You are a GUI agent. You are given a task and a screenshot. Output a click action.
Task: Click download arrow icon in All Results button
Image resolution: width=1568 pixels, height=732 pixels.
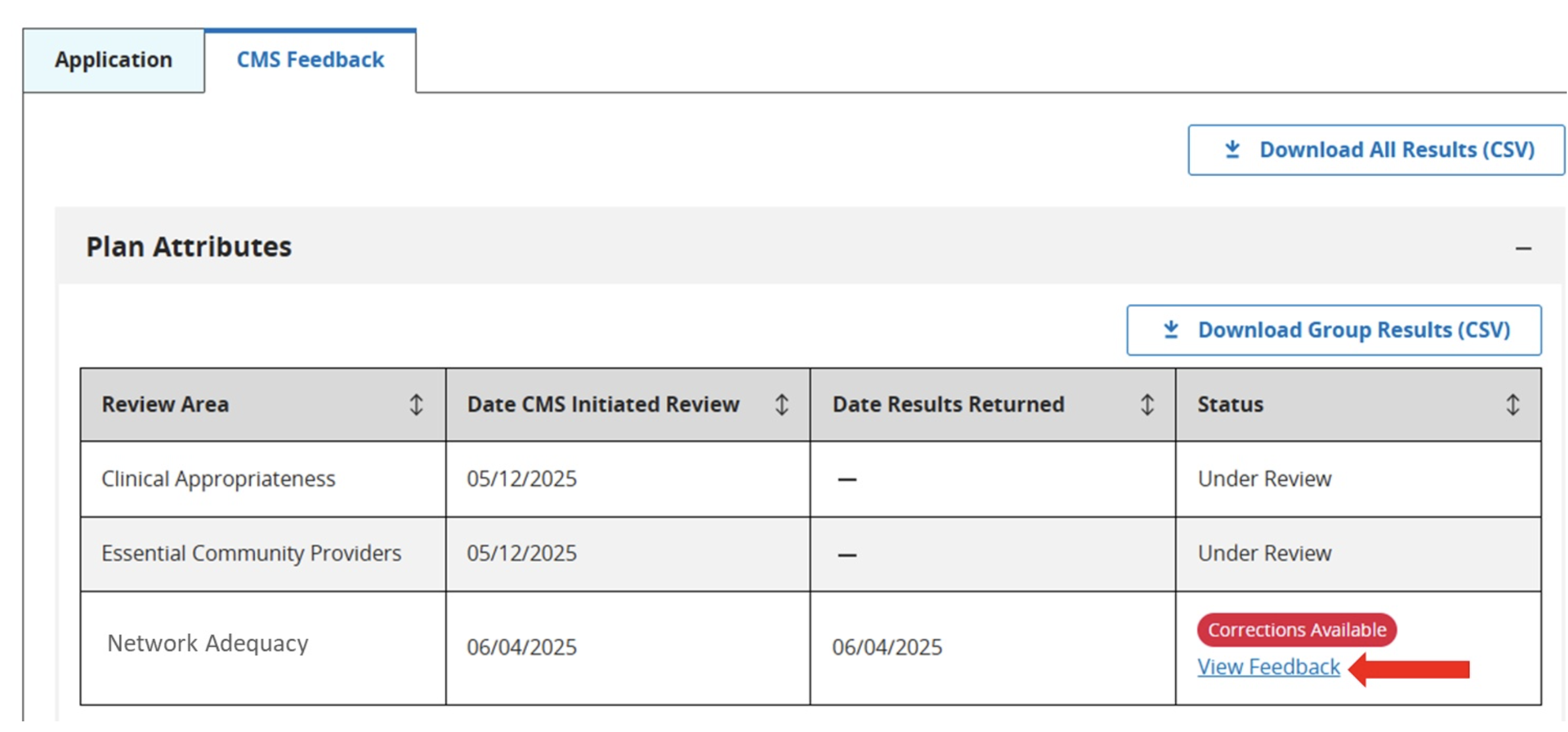[1233, 150]
